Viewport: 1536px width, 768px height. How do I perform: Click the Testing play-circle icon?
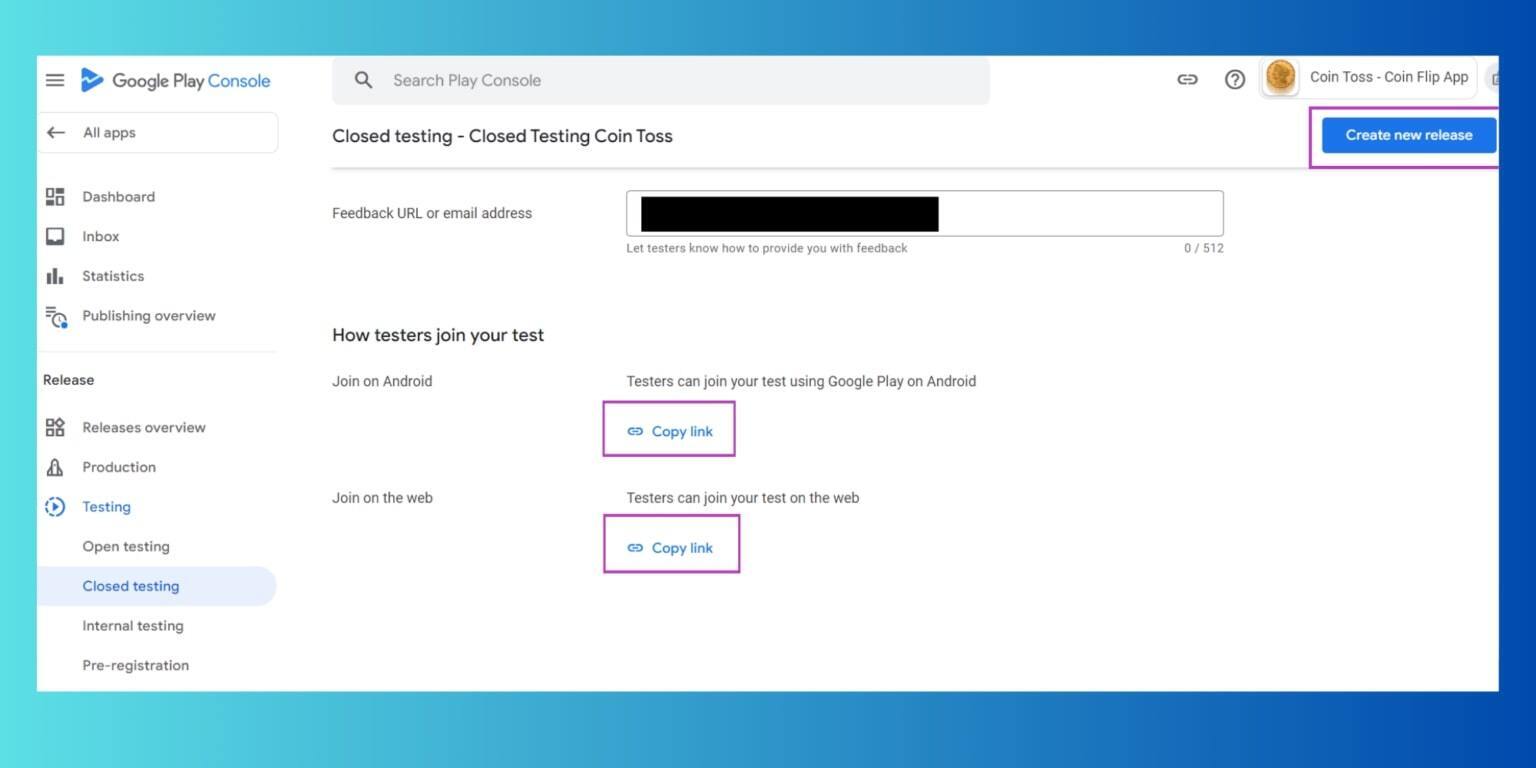tap(55, 507)
